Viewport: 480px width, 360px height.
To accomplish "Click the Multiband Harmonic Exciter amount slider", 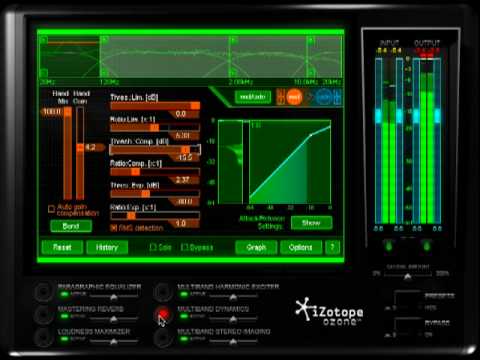I will (x=233, y=296).
